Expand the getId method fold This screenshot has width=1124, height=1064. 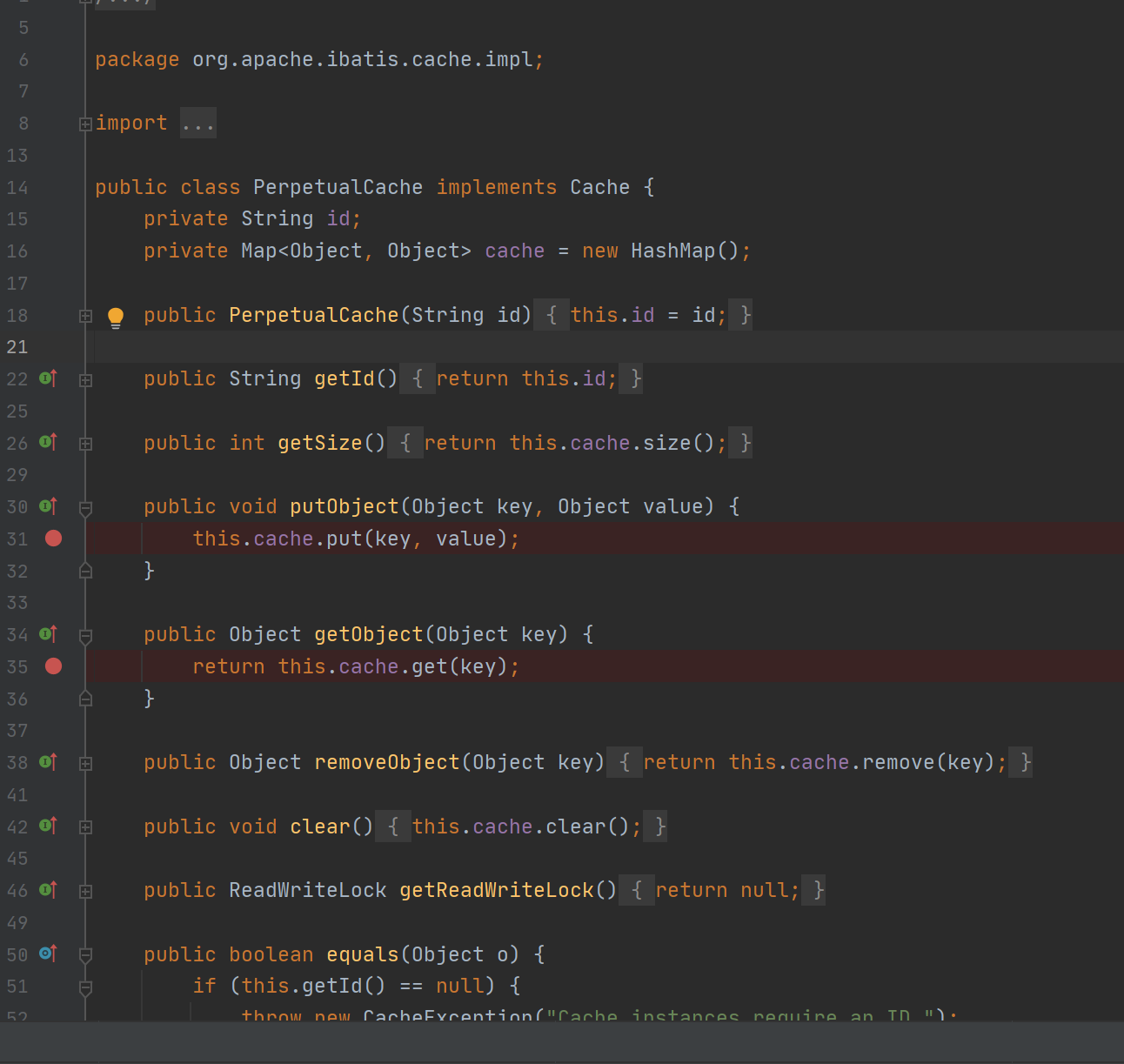click(85, 380)
